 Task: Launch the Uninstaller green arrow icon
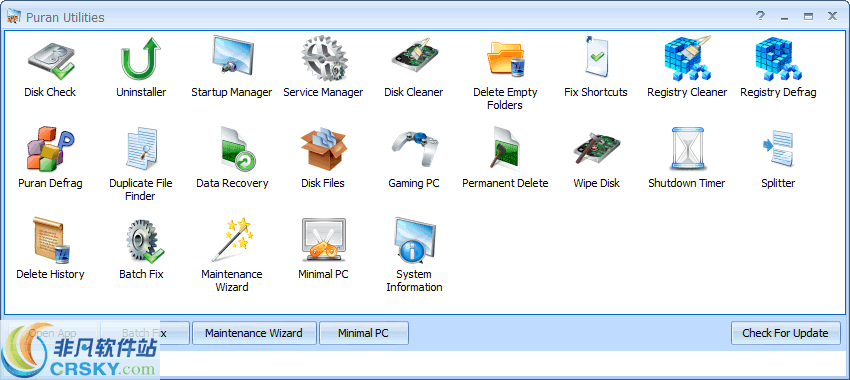141,59
